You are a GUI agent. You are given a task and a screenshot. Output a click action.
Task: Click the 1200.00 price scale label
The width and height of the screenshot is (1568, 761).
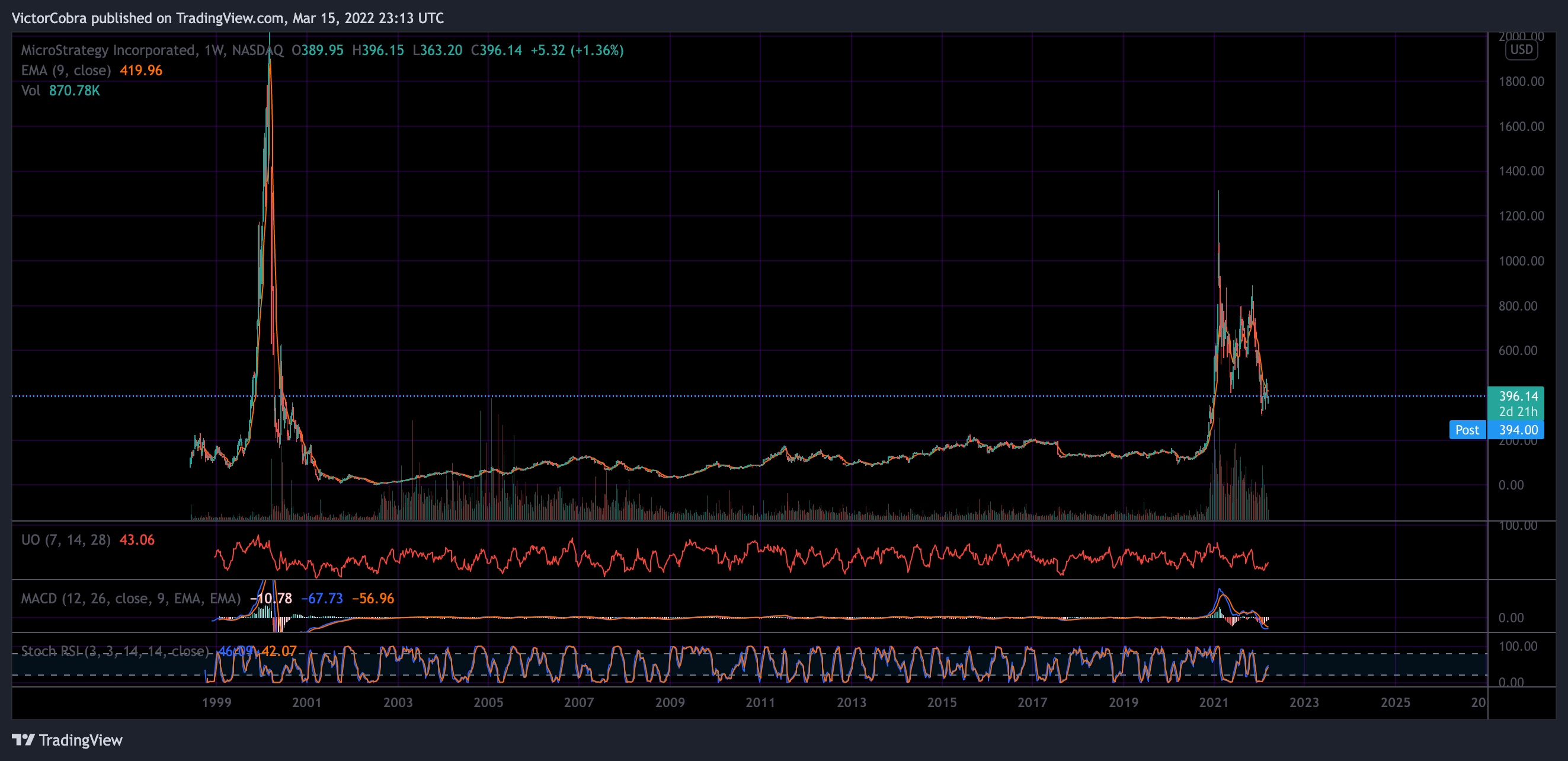tap(1521, 216)
